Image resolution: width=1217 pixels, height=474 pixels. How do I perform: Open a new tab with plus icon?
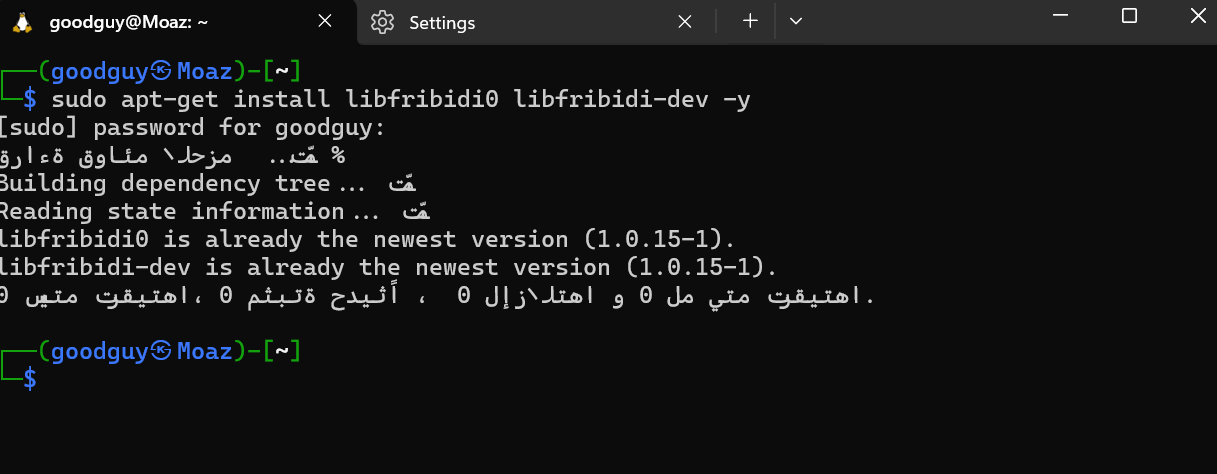click(x=750, y=21)
